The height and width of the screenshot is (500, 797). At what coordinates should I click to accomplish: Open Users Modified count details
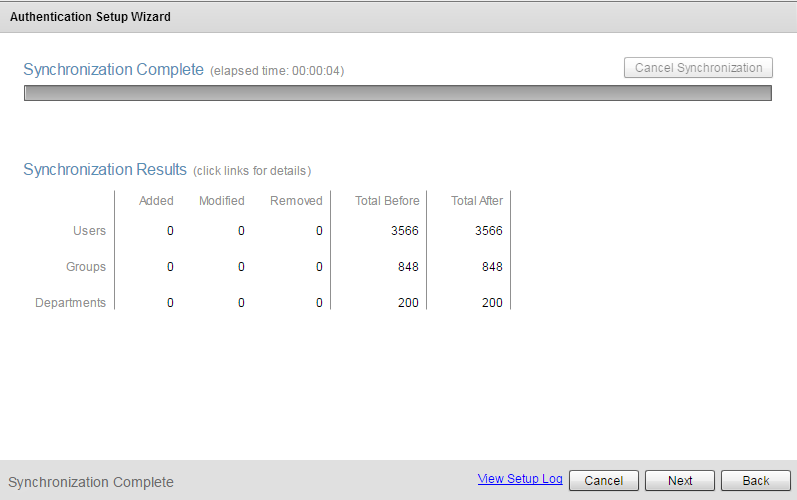(x=241, y=231)
